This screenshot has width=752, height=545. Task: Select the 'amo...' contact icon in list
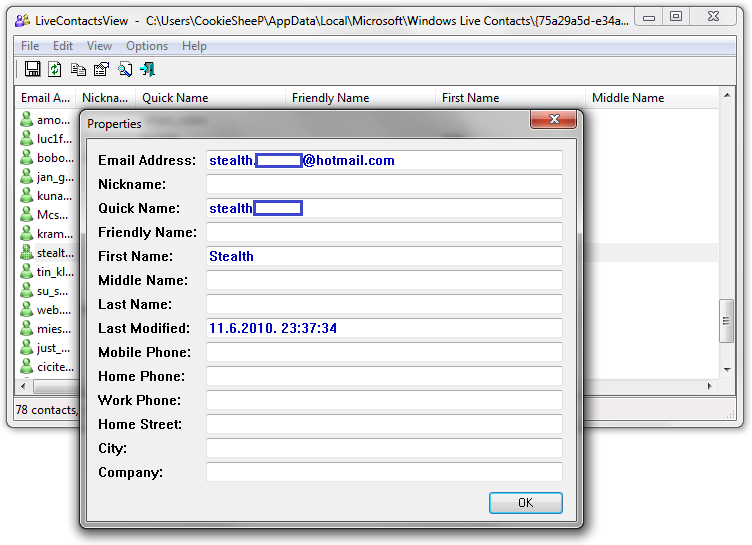click(x=27, y=120)
